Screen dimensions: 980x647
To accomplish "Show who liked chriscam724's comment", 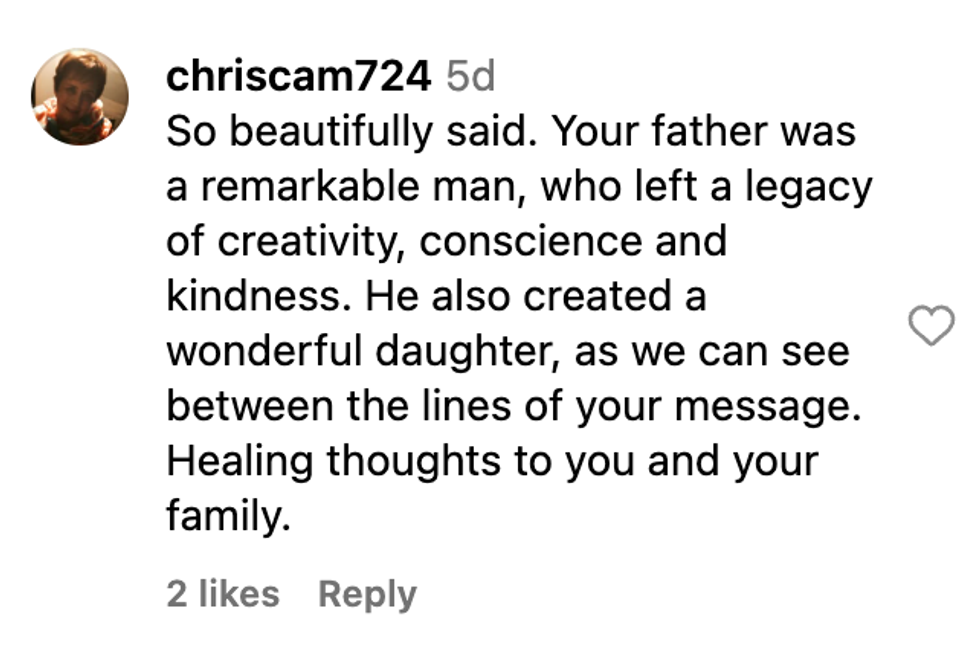I will point(222,594).
